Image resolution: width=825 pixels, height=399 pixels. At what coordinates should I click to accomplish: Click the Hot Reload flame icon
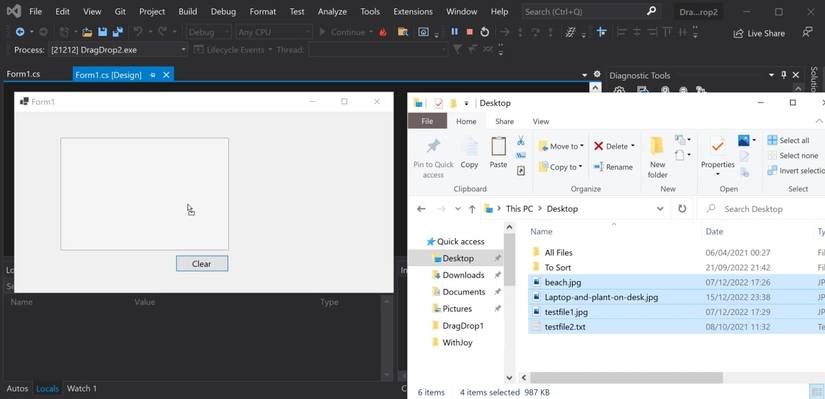point(383,32)
